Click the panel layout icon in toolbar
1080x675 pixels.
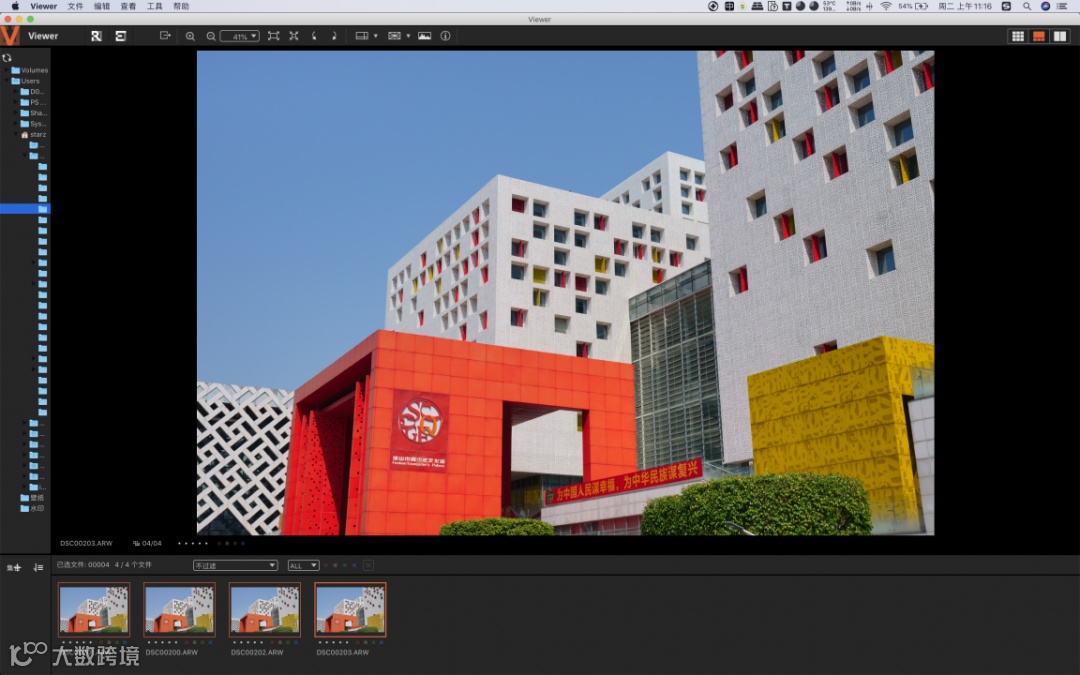361,36
